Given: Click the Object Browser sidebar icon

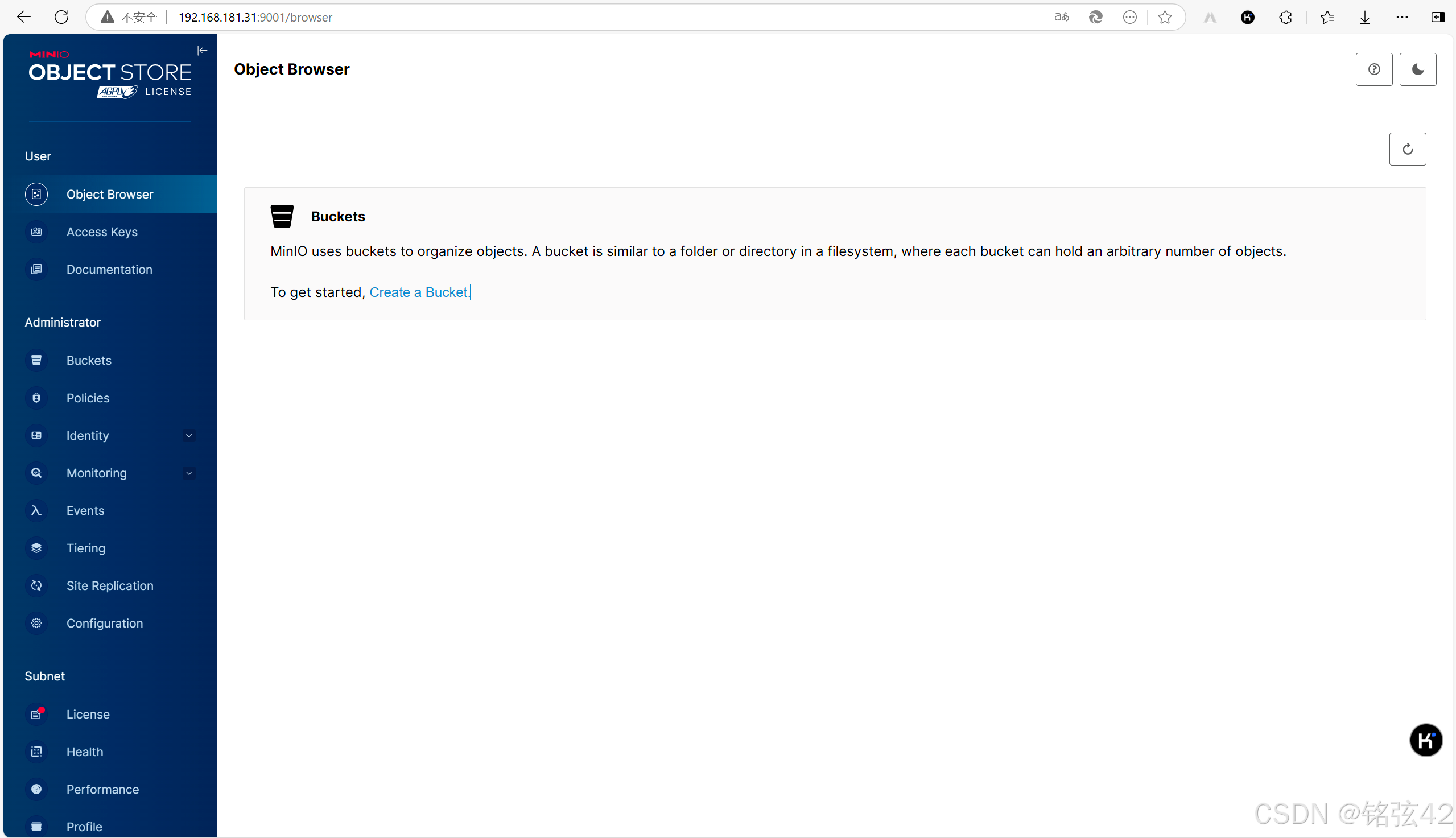Looking at the screenshot, I should click(x=36, y=194).
